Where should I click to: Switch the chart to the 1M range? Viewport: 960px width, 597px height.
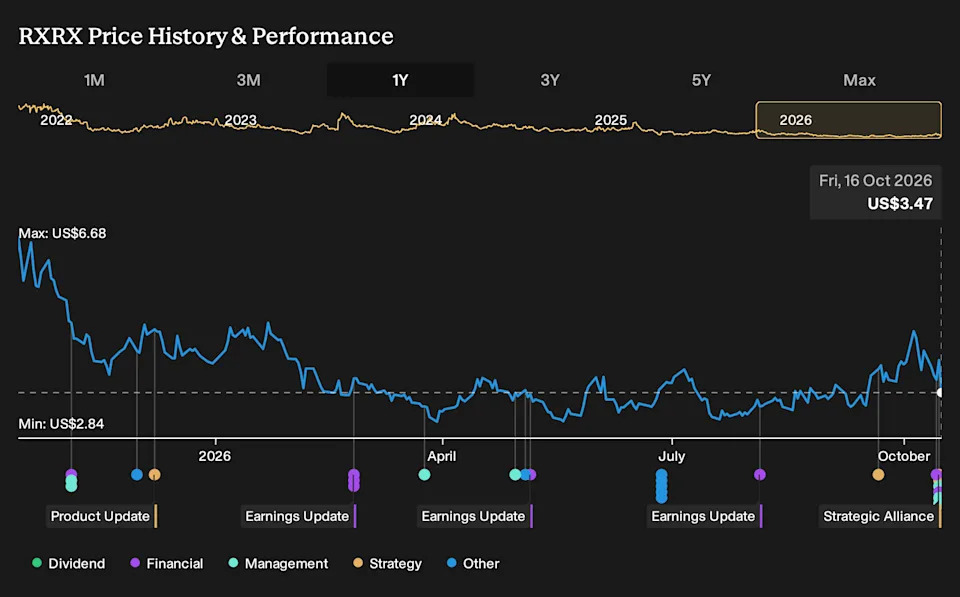94,80
